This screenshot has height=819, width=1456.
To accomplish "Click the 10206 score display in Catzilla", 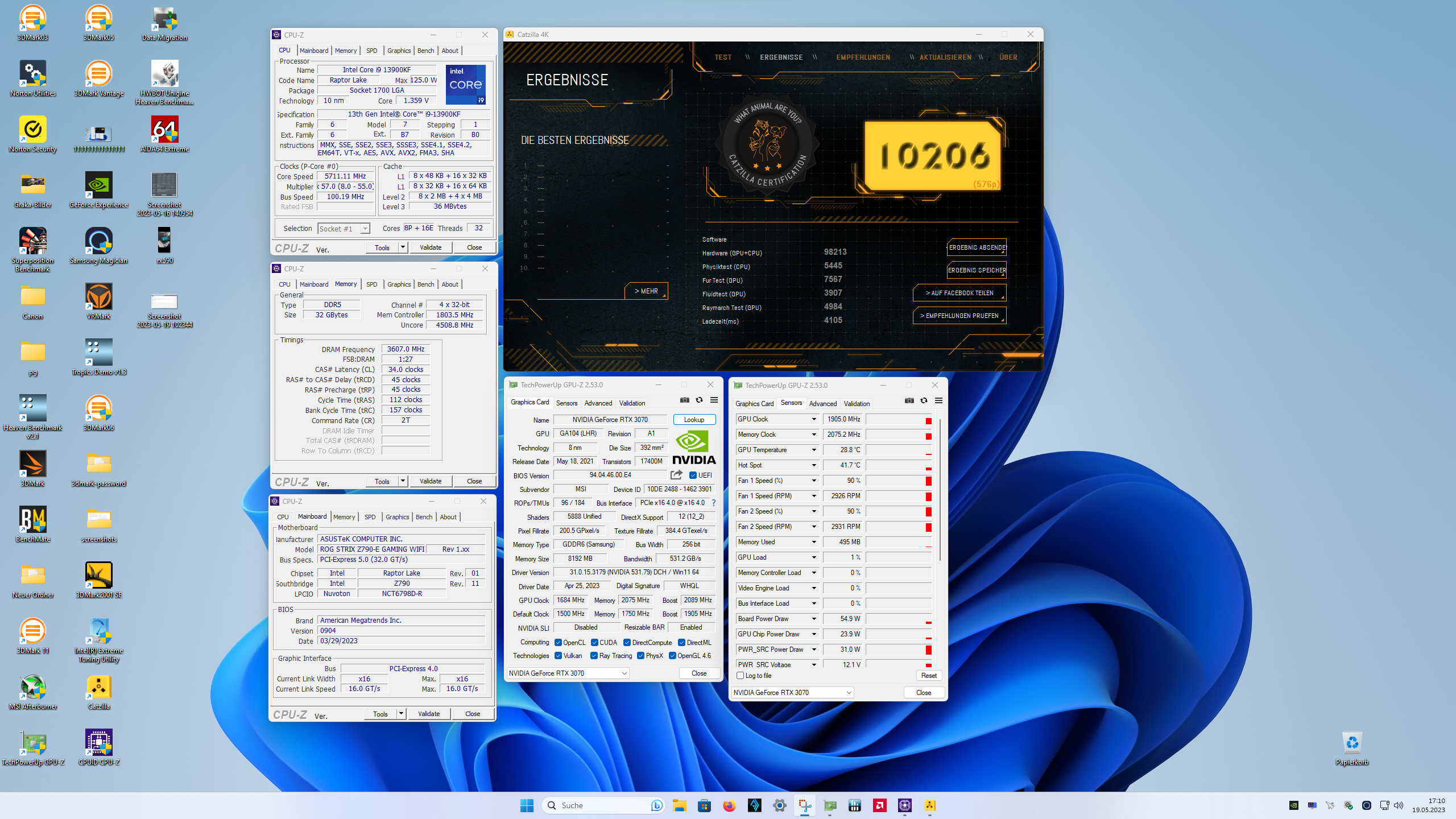I will (x=933, y=155).
